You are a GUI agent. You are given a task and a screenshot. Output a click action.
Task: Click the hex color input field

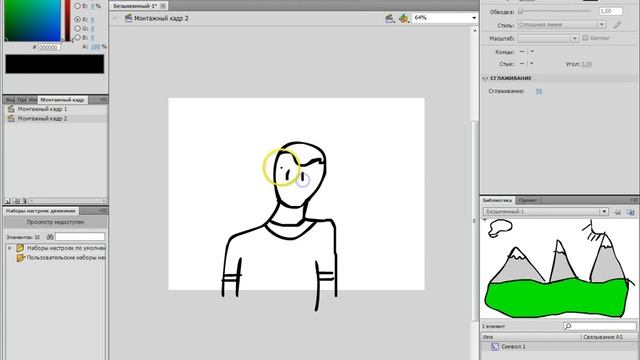point(49,47)
